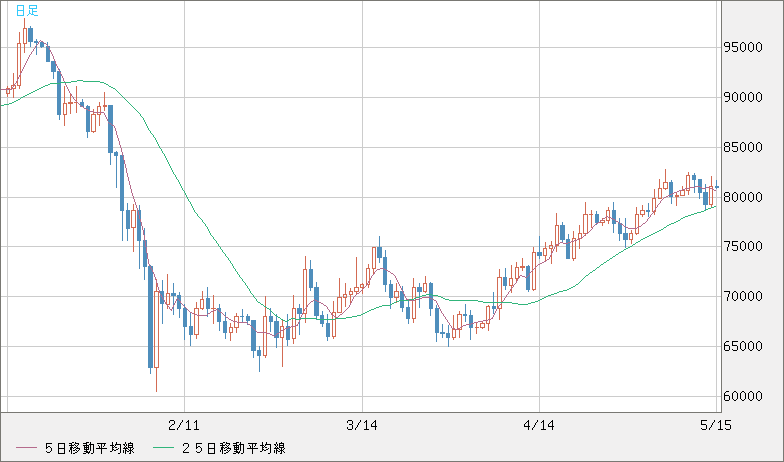Select the 80000 price axis label
Screen dimensions: 784x462
click(744, 197)
